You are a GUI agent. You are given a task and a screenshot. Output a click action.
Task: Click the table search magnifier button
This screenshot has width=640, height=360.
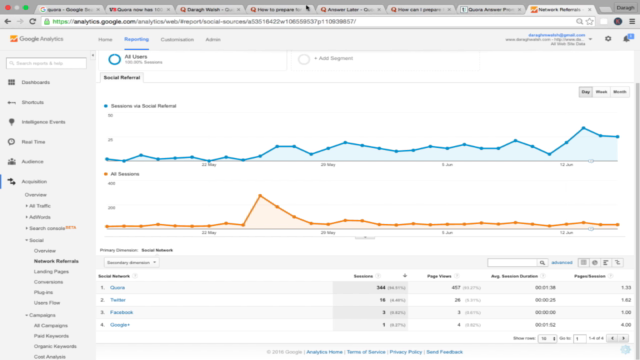pos(542,262)
